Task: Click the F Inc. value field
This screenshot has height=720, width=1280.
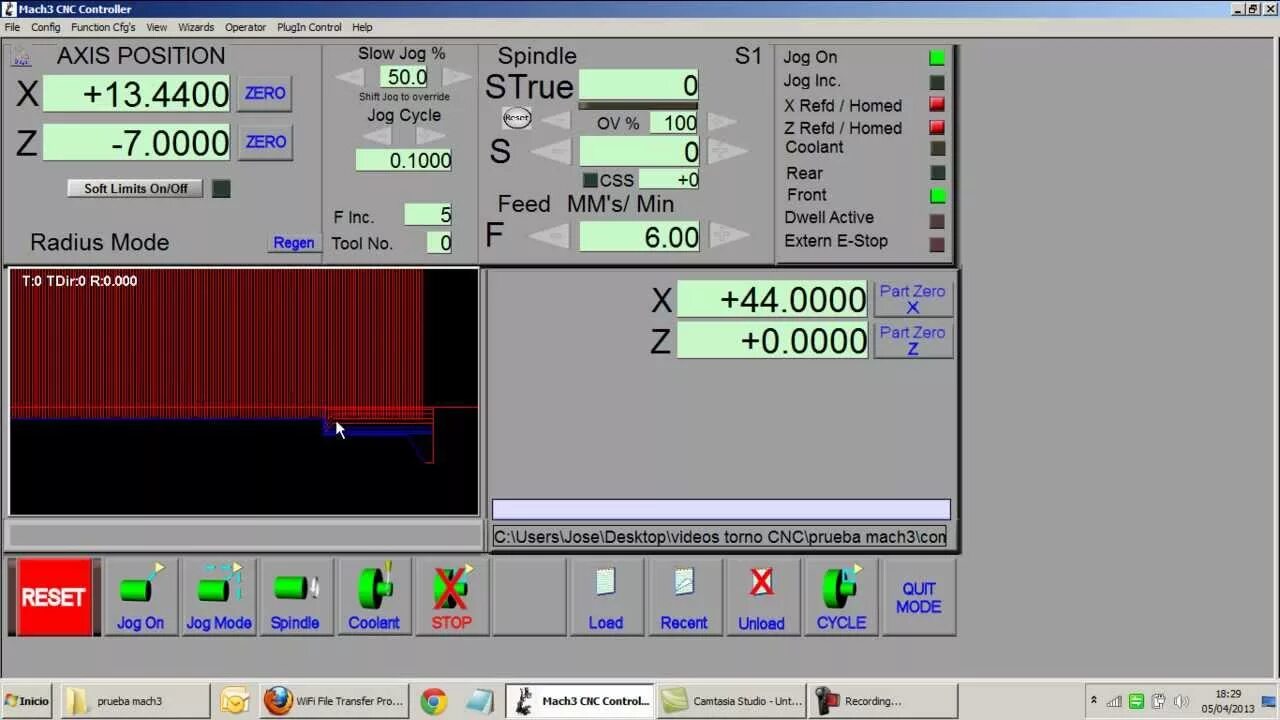Action: click(429, 215)
